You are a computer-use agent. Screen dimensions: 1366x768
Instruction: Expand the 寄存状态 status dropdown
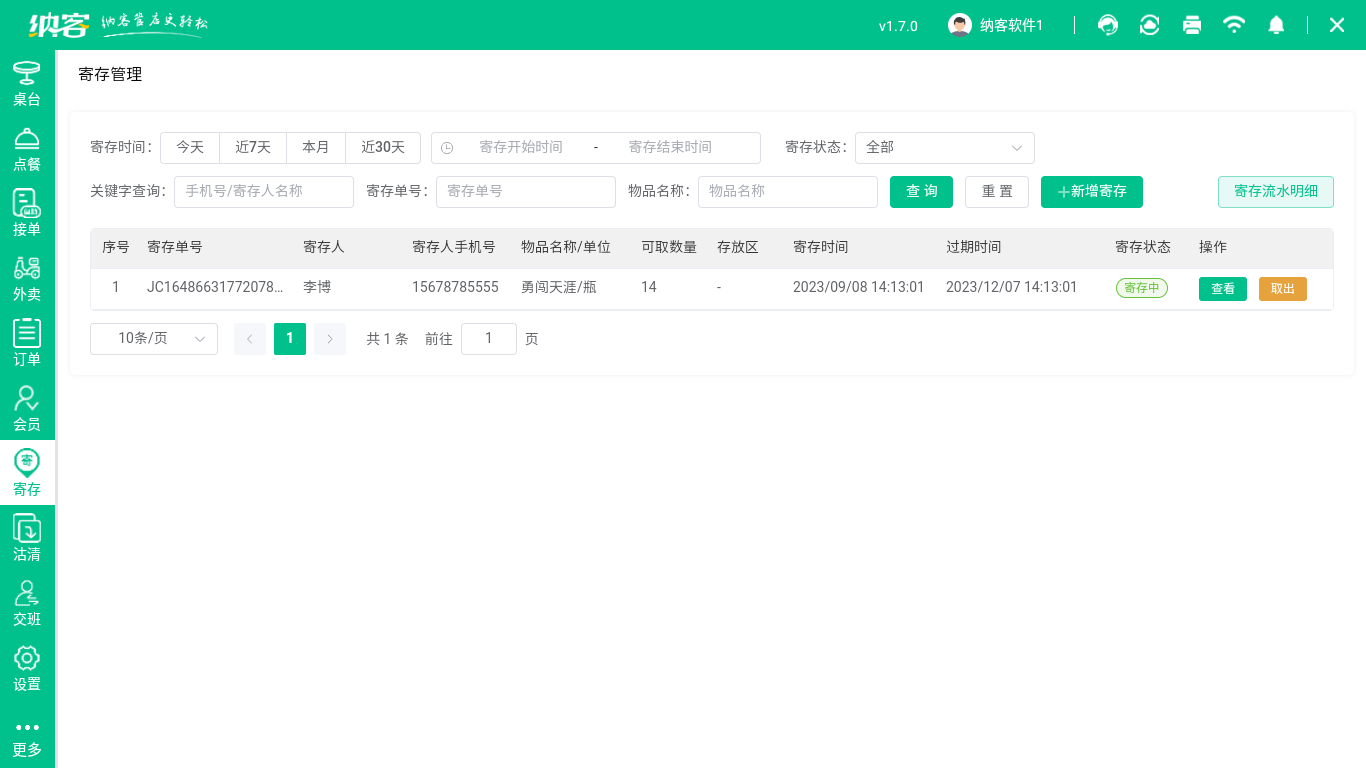(x=944, y=147)
